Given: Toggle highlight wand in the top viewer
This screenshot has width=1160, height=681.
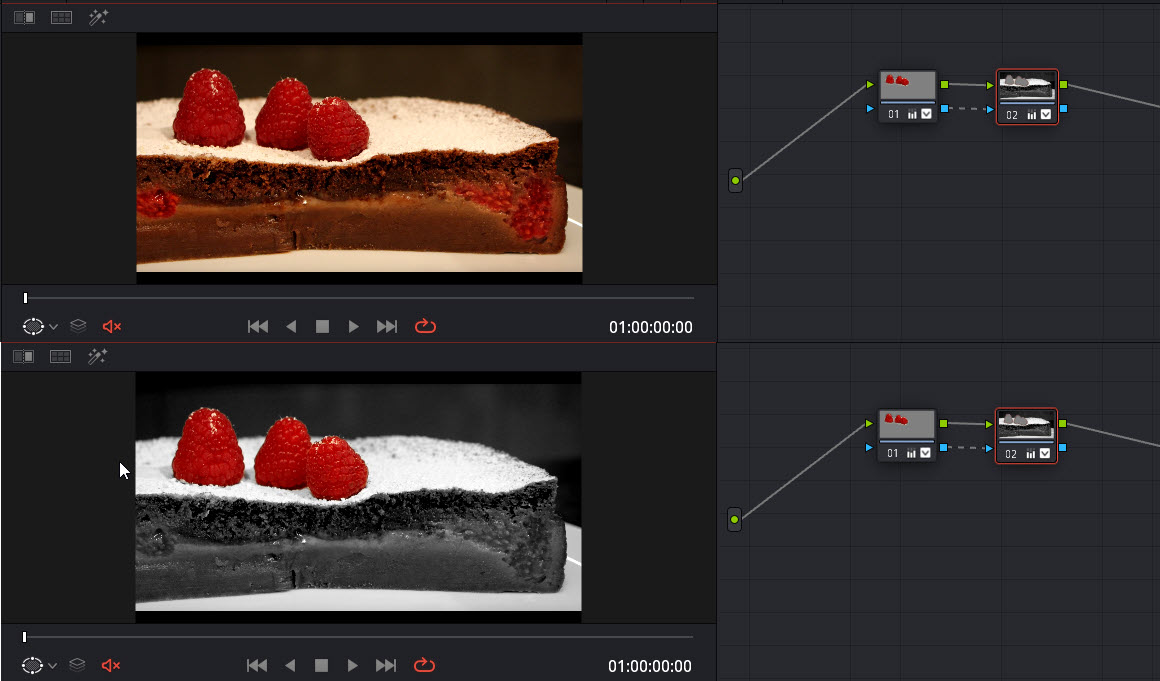Looking at the screenshot, I should (x=98, y=18).
